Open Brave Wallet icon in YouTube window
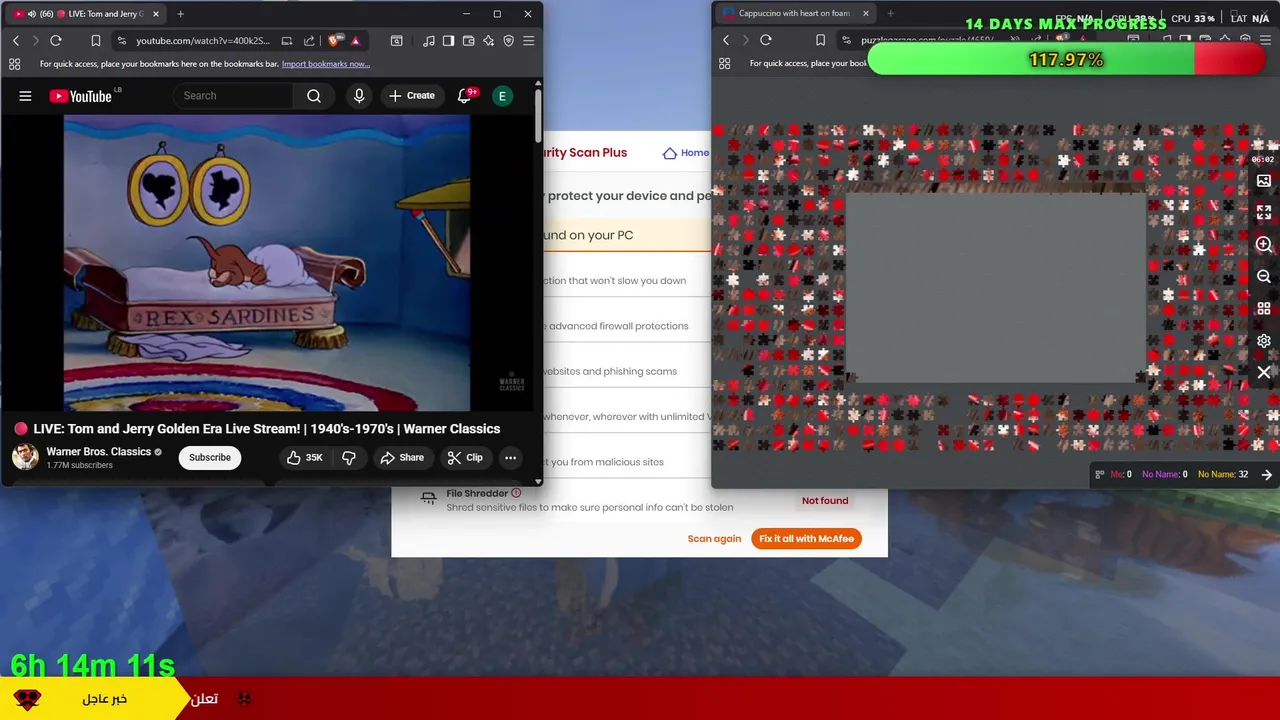This screenshot has width=1280, height=720. point(469,41)
